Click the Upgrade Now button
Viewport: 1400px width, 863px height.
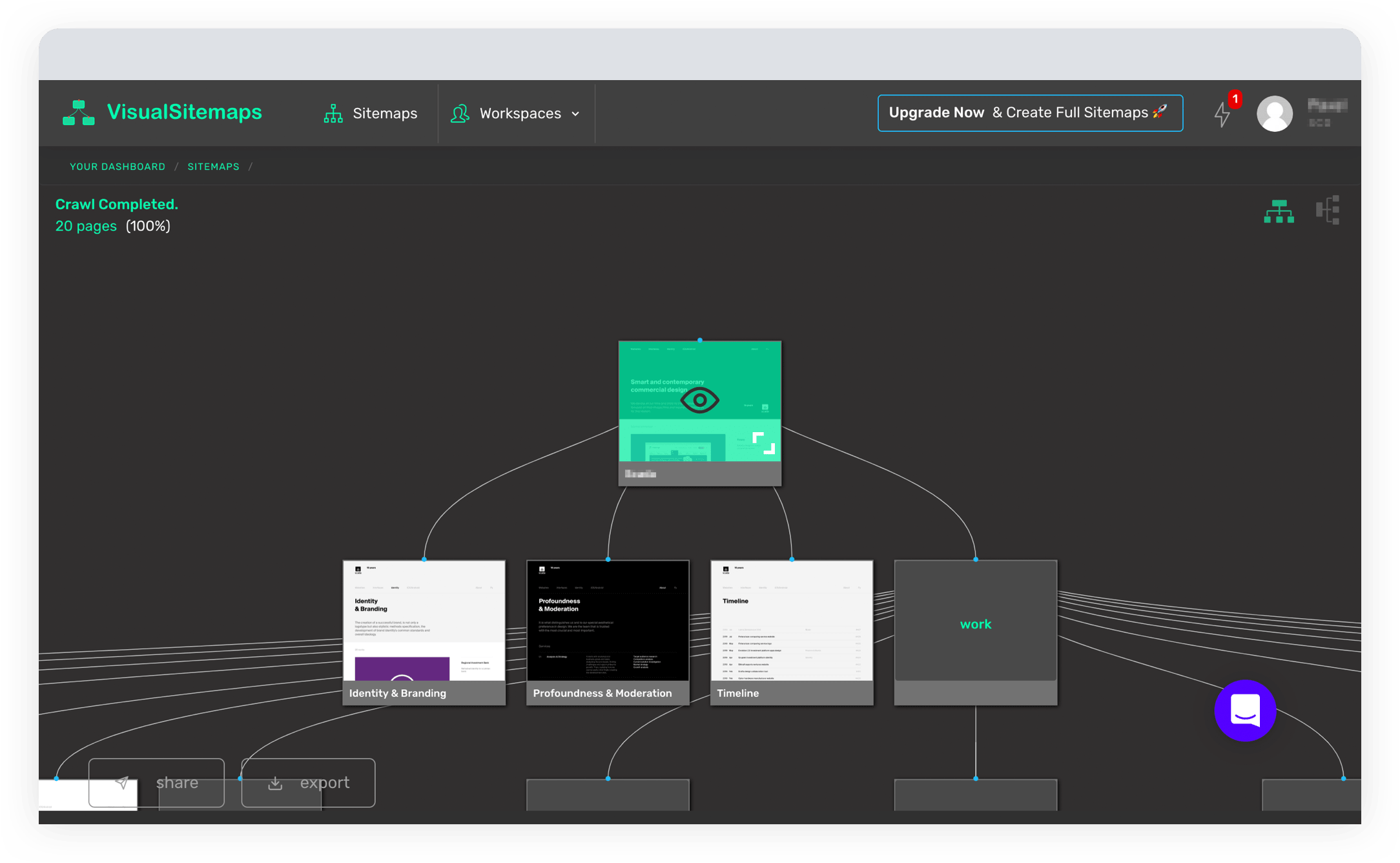pyautogui.click(x=1029, y=113)
